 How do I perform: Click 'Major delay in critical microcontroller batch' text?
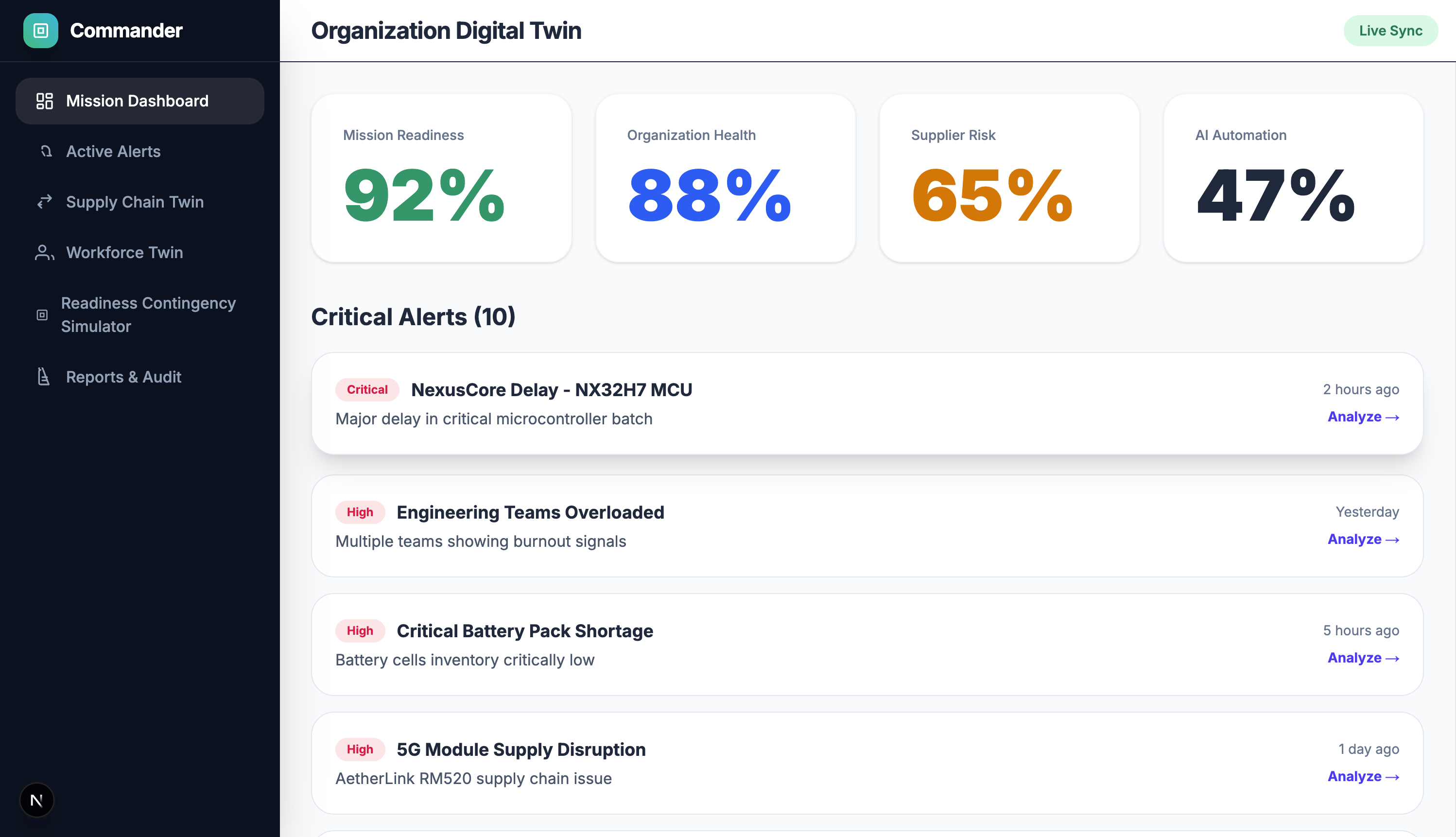tap(494, 418)
